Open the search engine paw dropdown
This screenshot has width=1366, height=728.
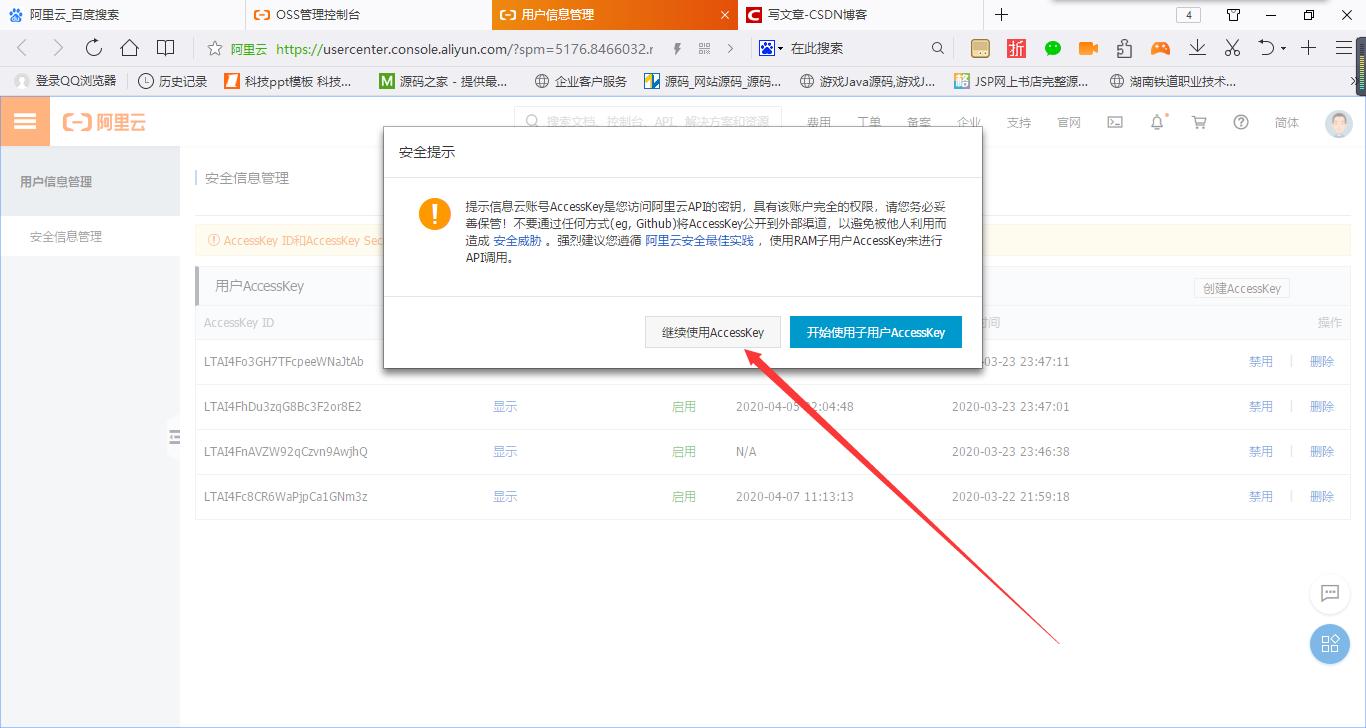[769, 48]
